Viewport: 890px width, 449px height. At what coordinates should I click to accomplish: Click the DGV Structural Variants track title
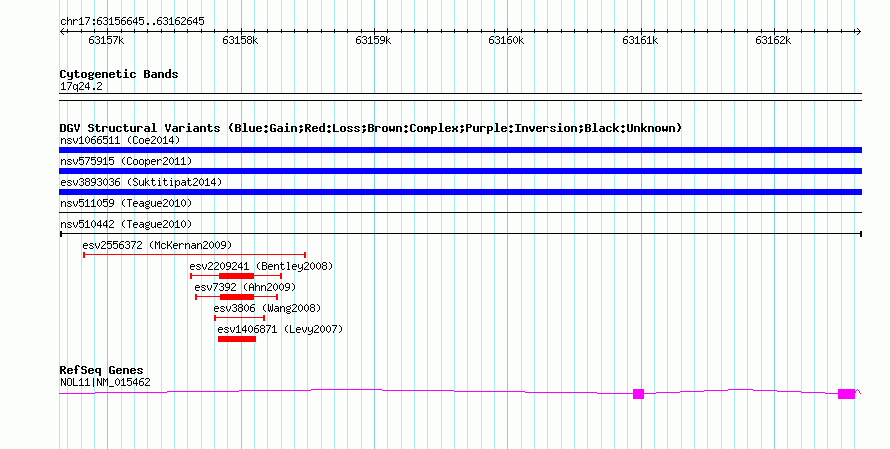tap(371, 128)
